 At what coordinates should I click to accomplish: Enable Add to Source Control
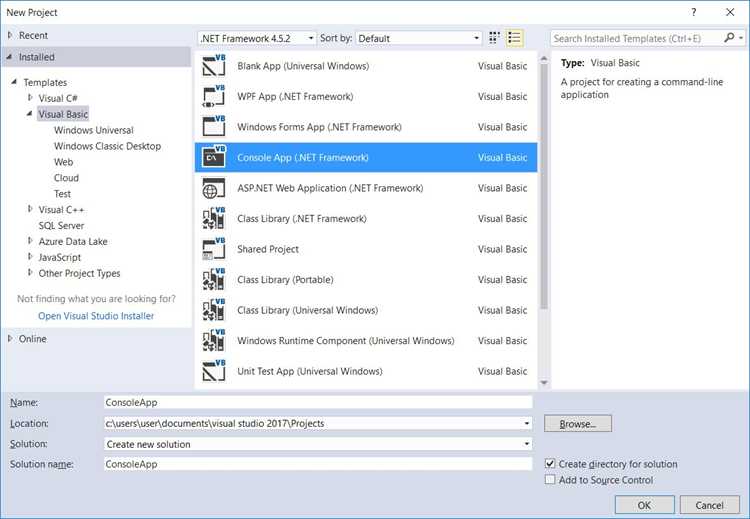pyautogui.click(x=550, y=480)
